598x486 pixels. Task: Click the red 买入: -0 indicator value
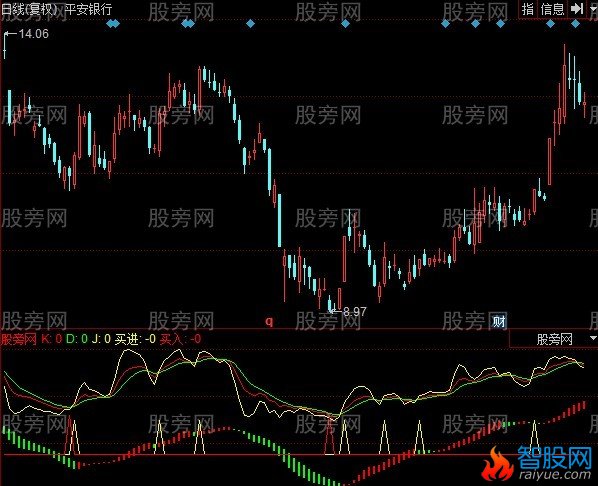coord(180,339)
